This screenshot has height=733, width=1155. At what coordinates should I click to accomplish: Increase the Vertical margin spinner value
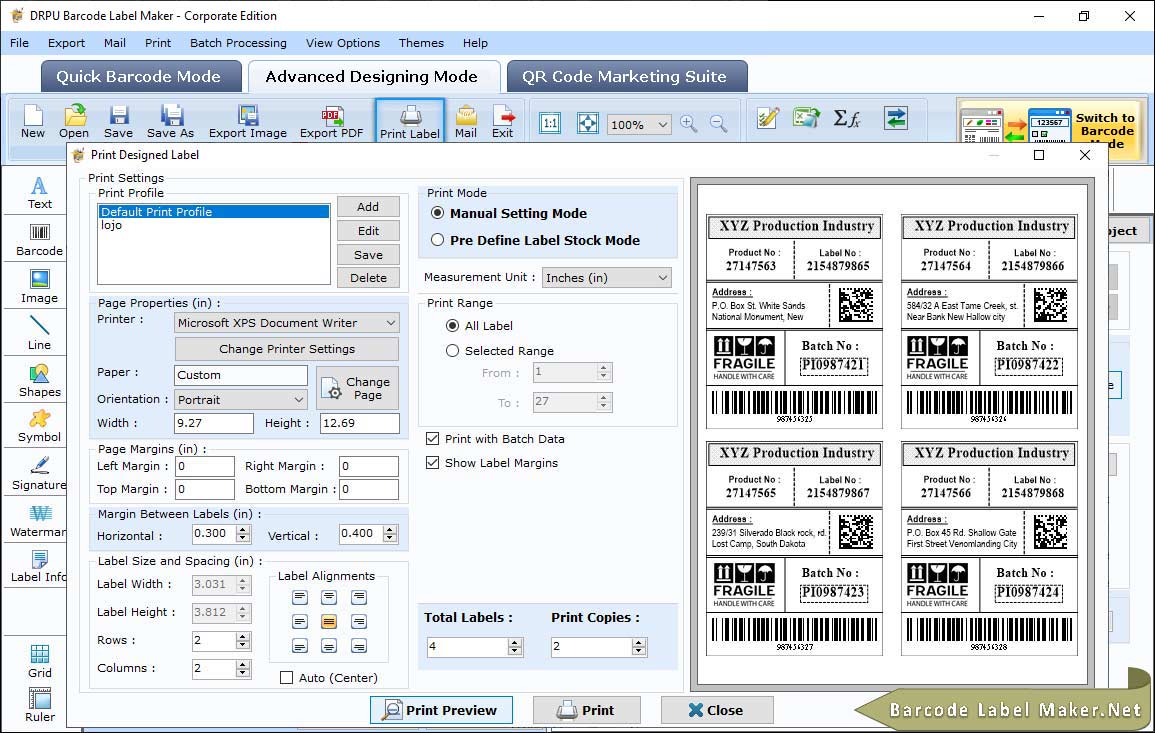(390, 529)
